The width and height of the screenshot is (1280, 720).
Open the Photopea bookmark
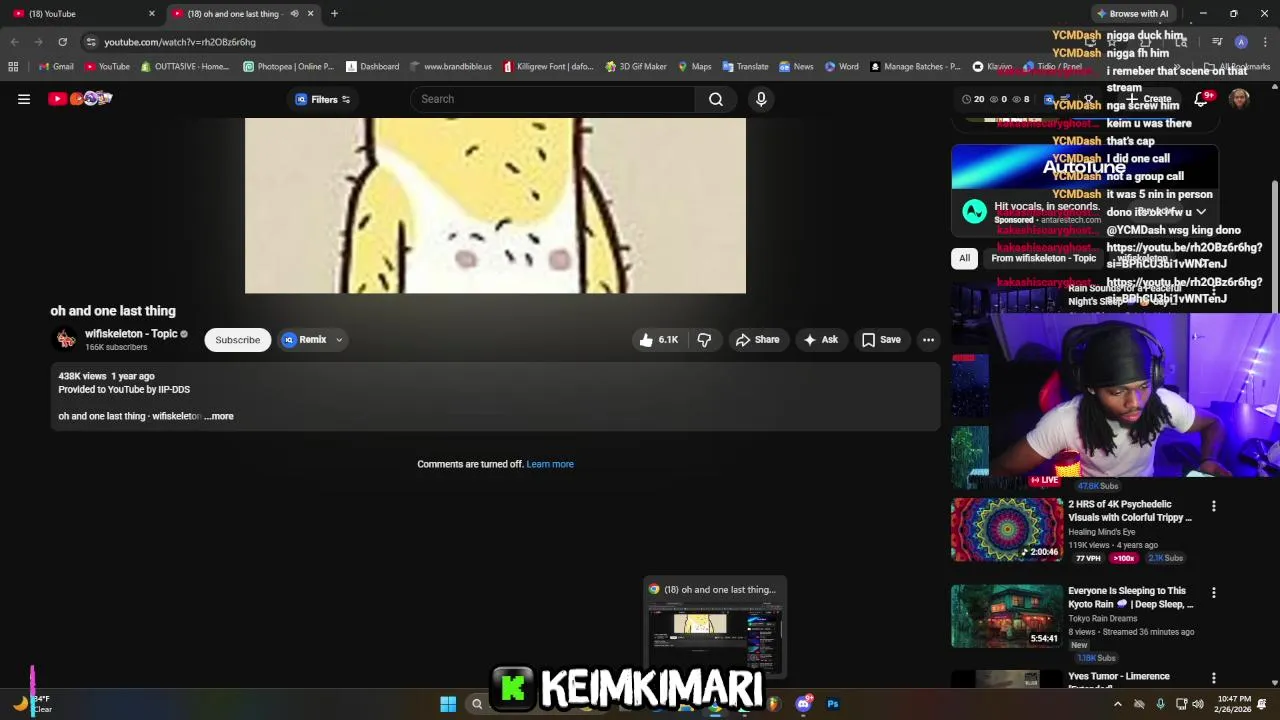coord(288,67)
